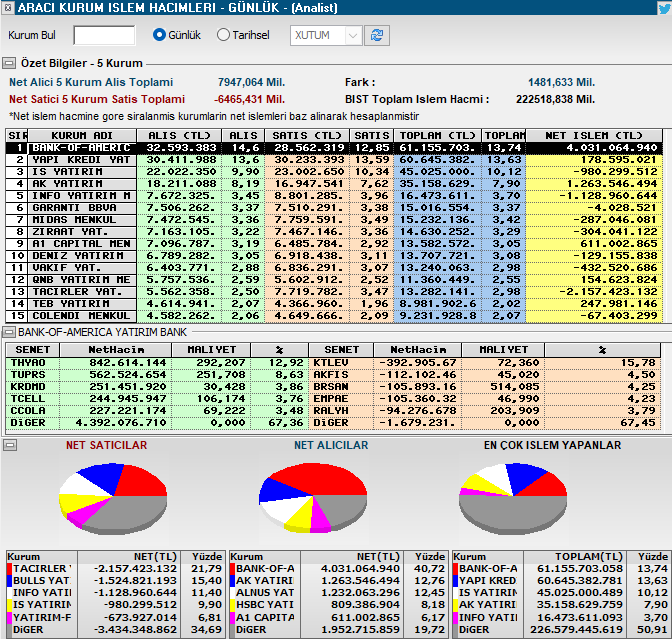Click the MALIYET header in sell table
The image size is (672, 639).
(x=503, y=350)
